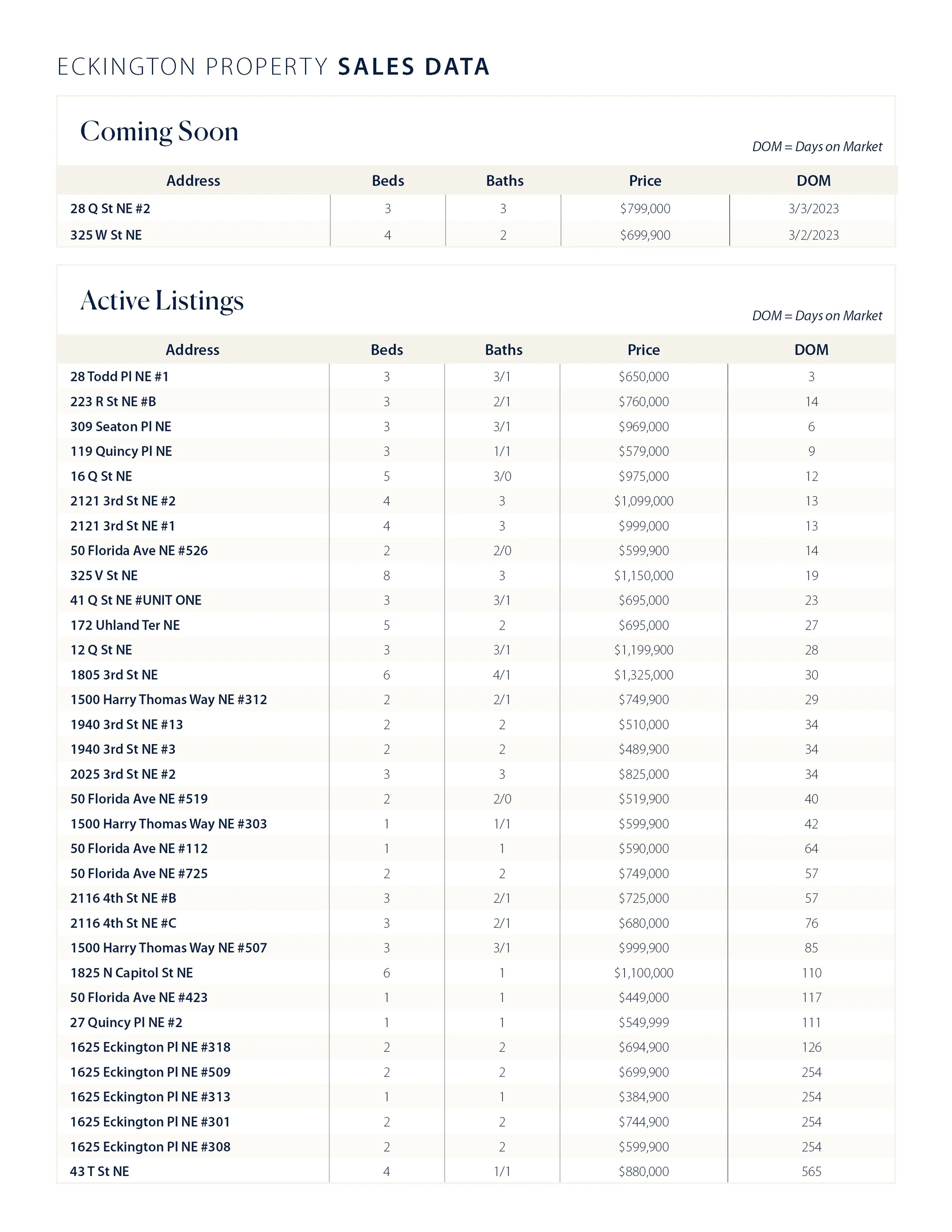
Task: Select the $1,099,000 price cell
Action: tap(643, 501)
